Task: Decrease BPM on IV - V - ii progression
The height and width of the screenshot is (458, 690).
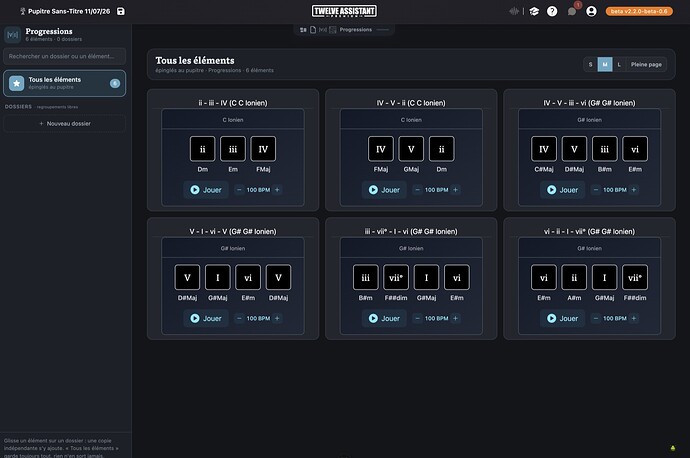Action: tap(417, 190)
